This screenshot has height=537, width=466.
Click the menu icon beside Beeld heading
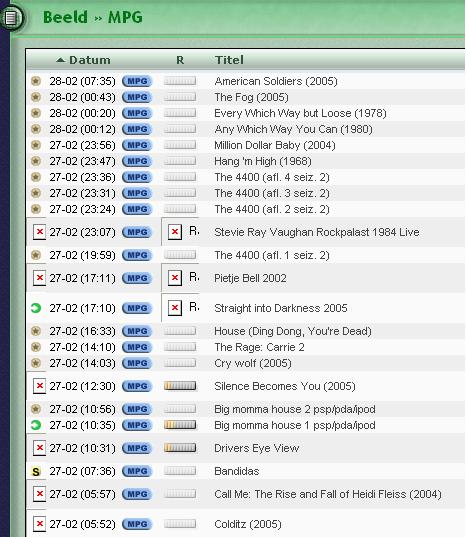[11, 17]
